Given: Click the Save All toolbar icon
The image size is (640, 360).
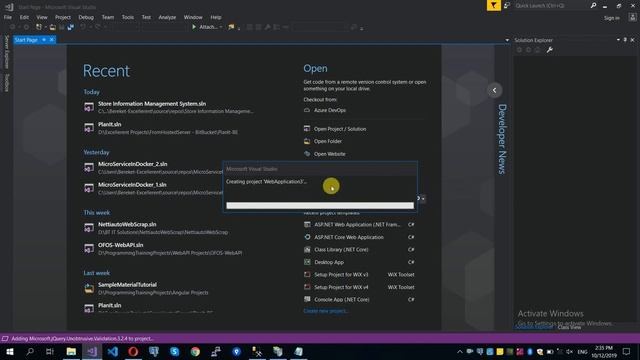Looking at the screenshot, I should point(71,27).
